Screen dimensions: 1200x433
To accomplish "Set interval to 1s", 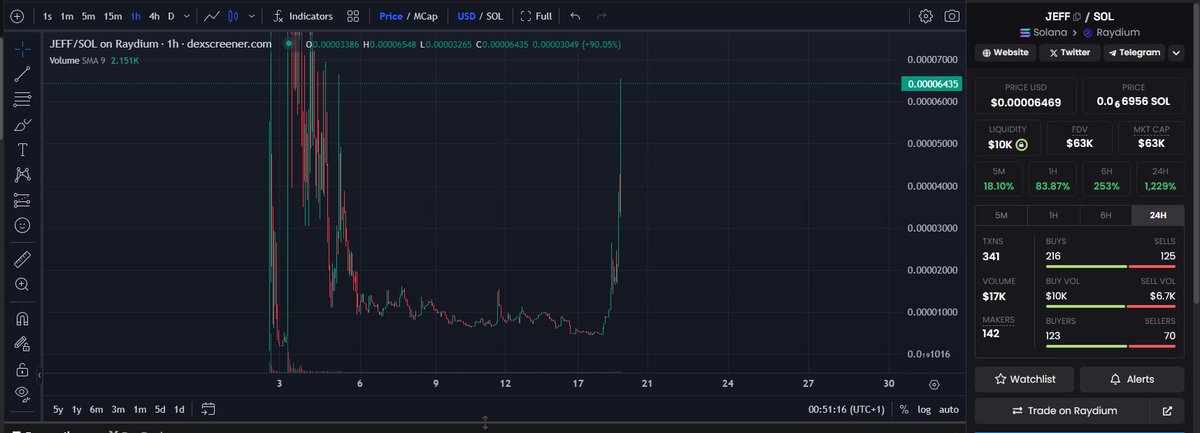I will (47, 16).
